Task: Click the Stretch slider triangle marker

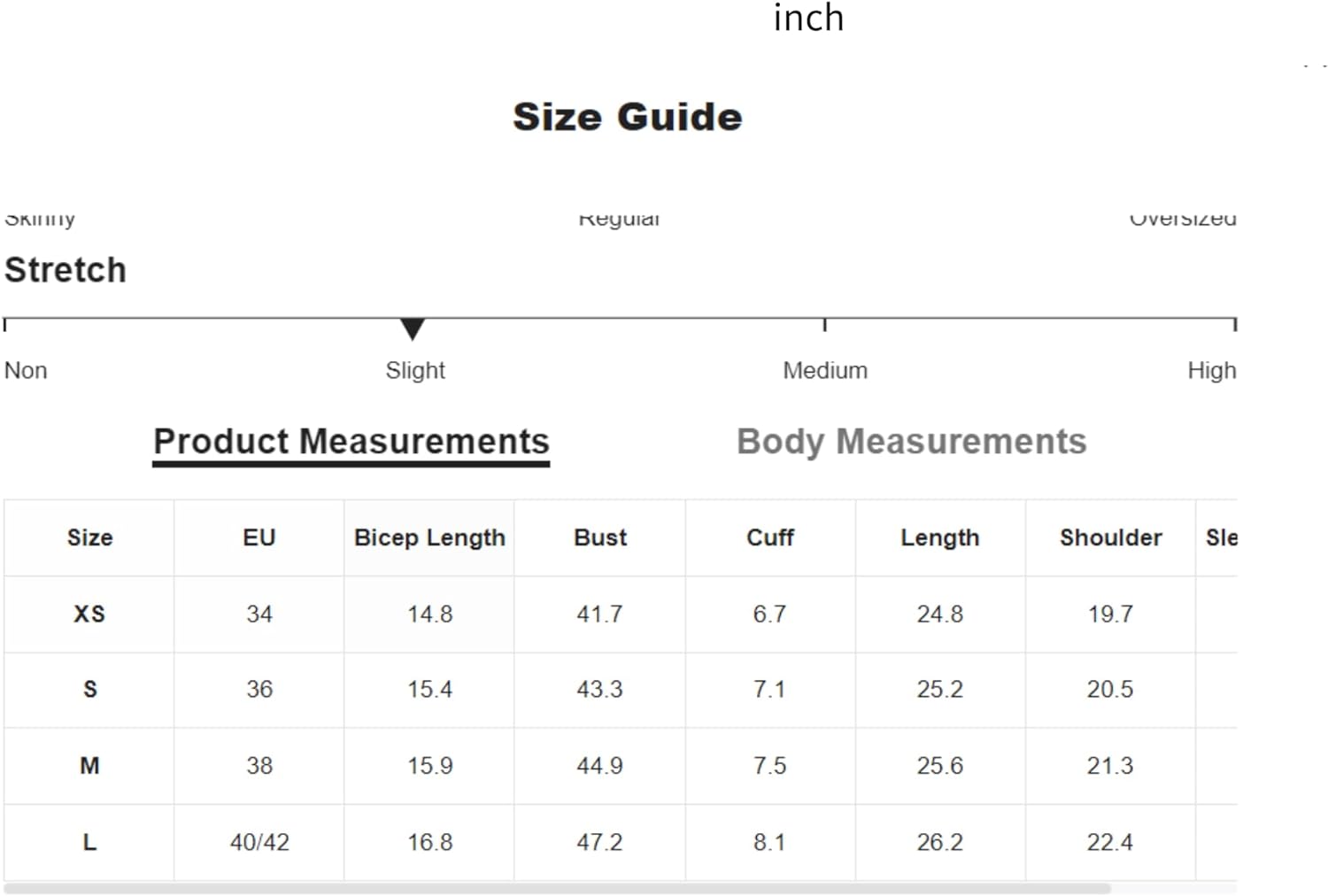Action: pos(412,329)
